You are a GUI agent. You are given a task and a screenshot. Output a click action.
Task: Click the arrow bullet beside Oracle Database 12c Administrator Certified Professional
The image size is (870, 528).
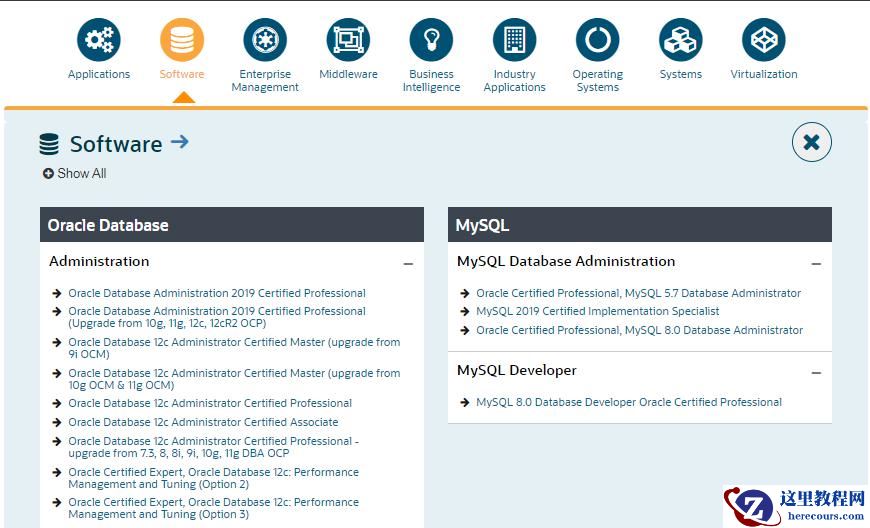(x=57, y=403)
